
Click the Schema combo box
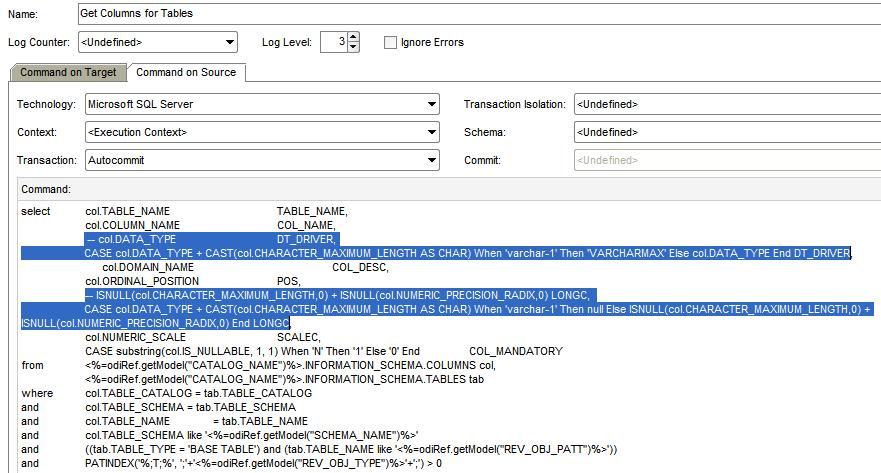728,132
